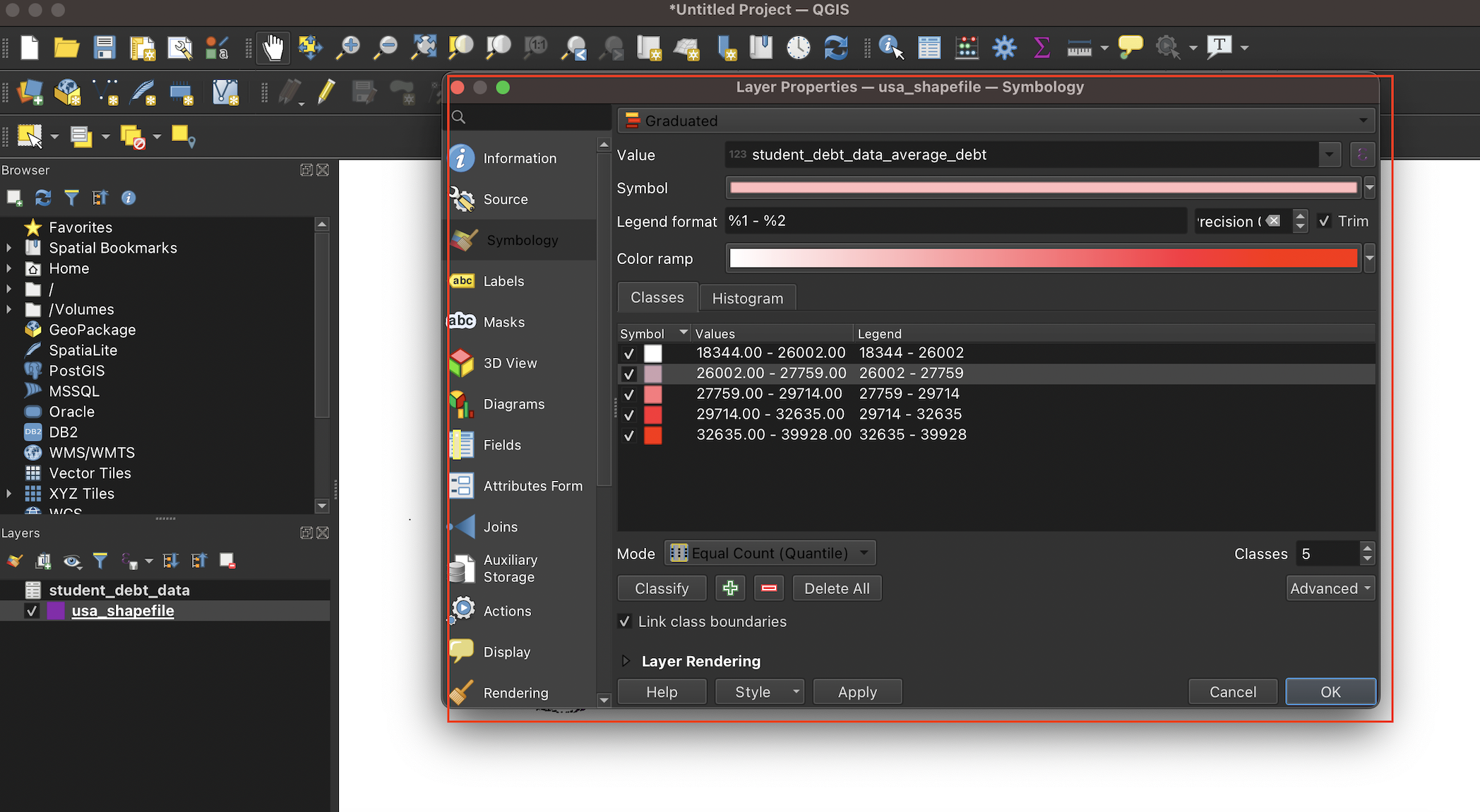Click the Apply button
Screen dimensions: 1480x812
[857, 692]
